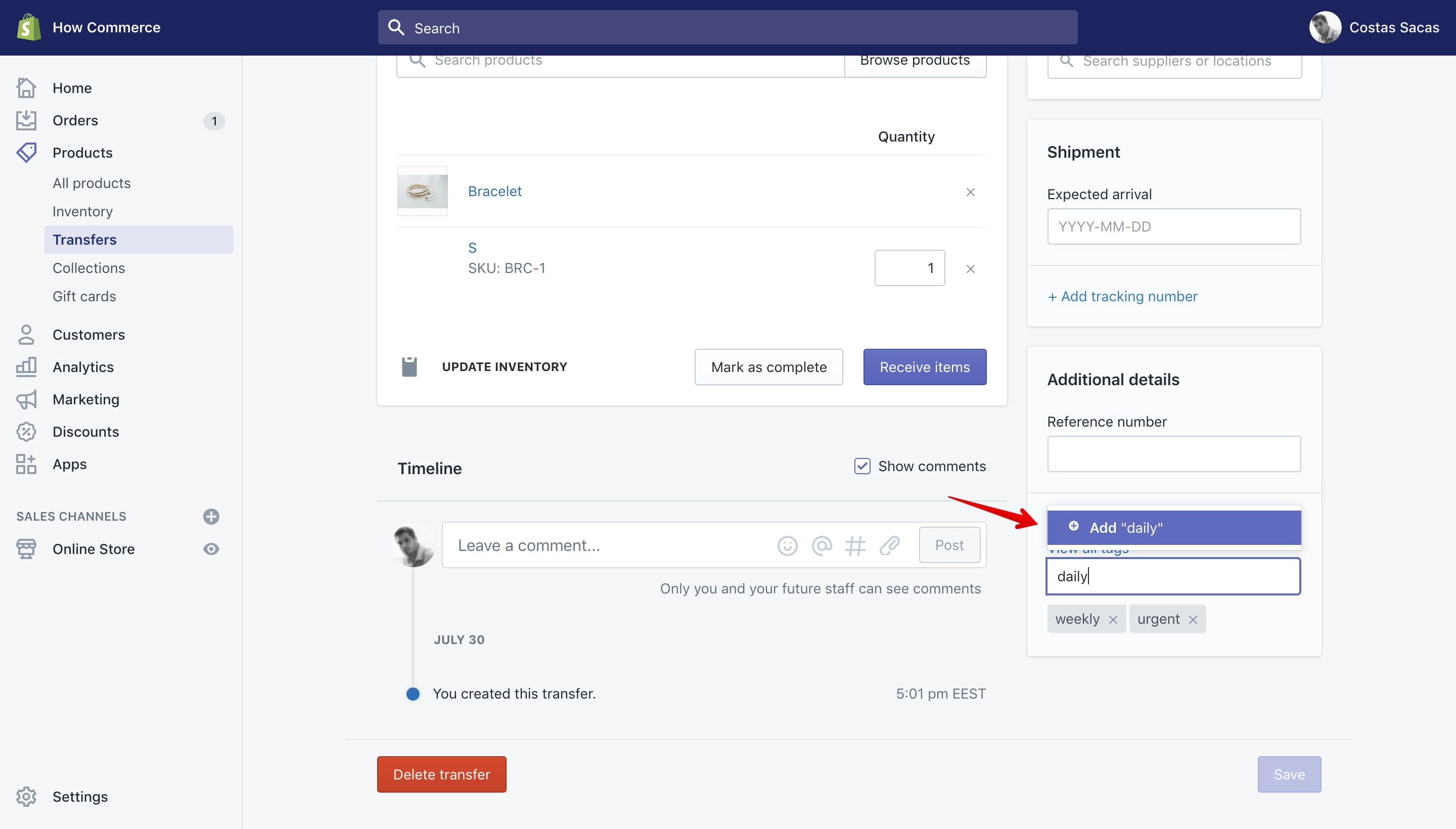Click the Online Store storefront icon

pos(26,549)
